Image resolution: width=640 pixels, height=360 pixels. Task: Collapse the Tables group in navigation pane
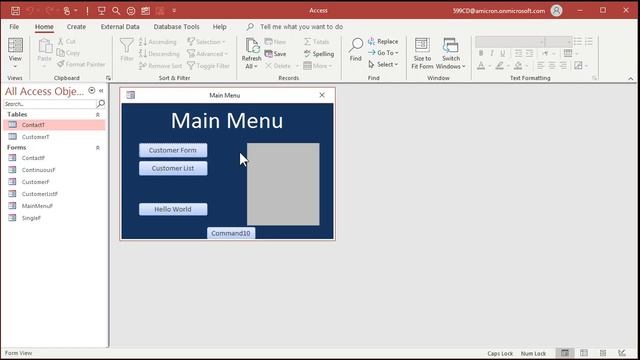pos(98,115)
